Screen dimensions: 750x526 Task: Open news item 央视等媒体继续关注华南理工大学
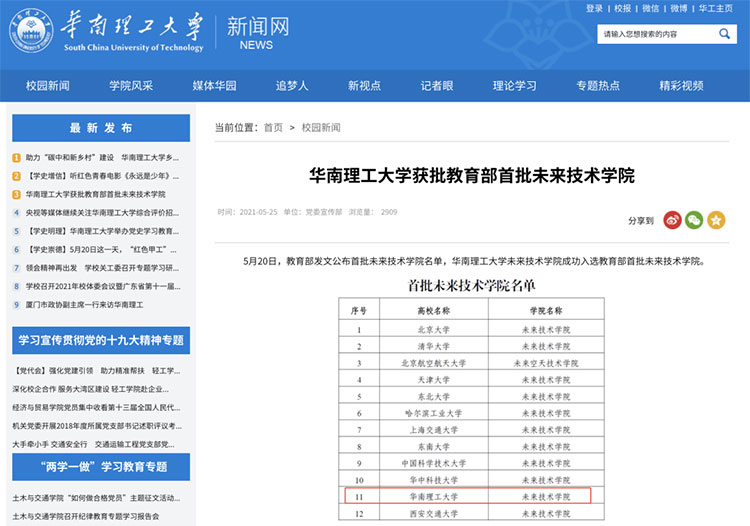(x=102, y=212)
